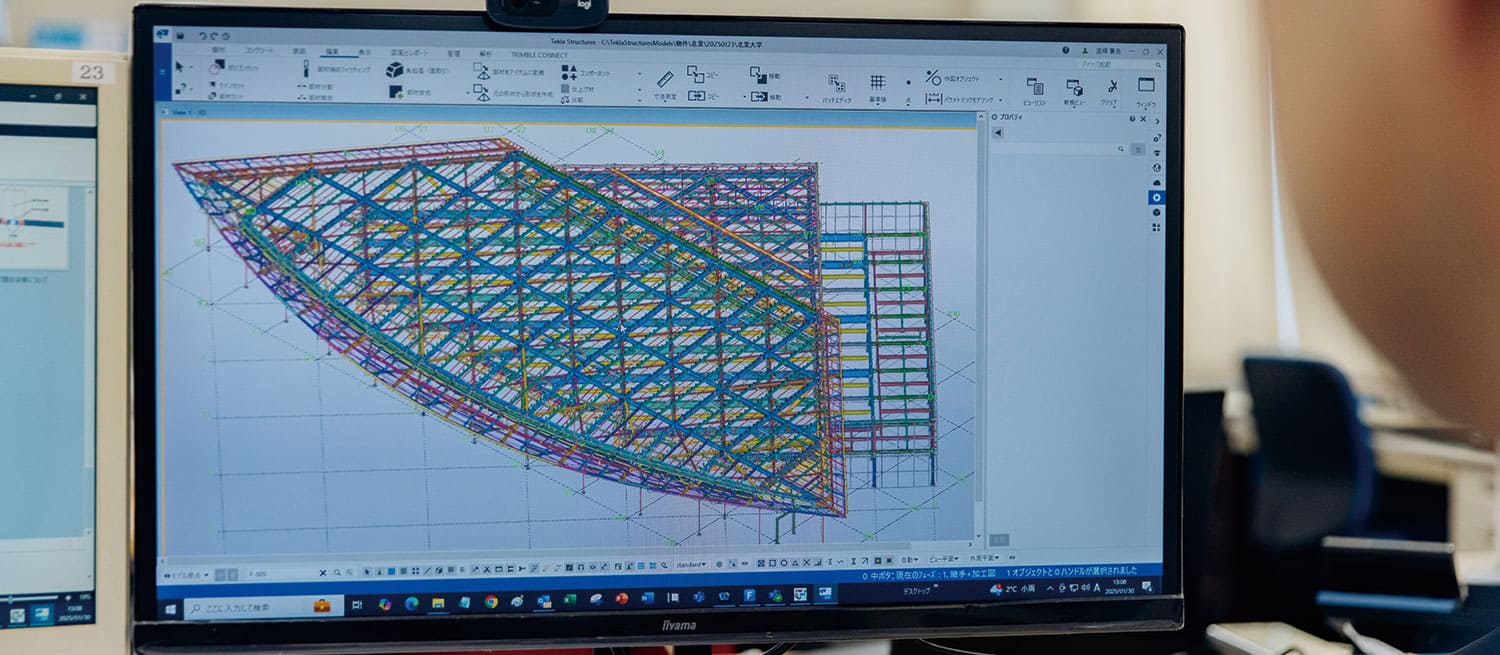Expand the Parametric Modeling dropdown
Image resolution: width=1500 pixels, height=655 pixels.
[1002, 100]
